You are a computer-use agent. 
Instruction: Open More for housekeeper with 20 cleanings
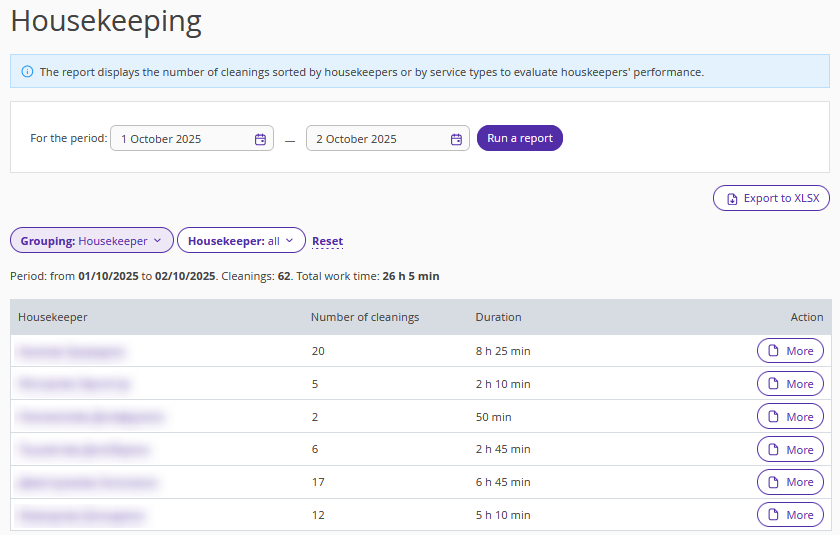(790, 351)
